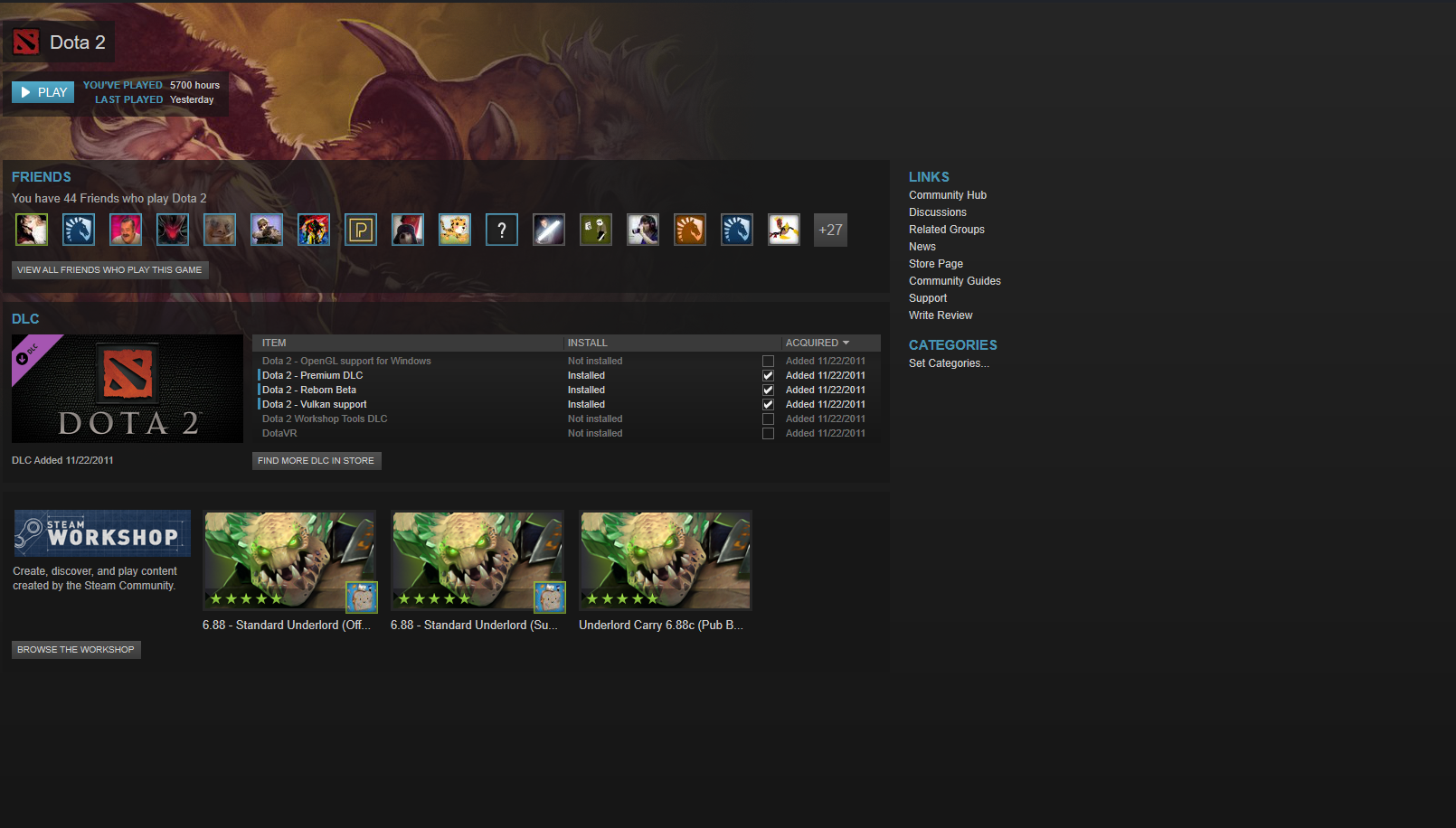Click the Dota 2 logo icon in header
This screenshot has width=1456, height=828.
click(x=26, y=42)
